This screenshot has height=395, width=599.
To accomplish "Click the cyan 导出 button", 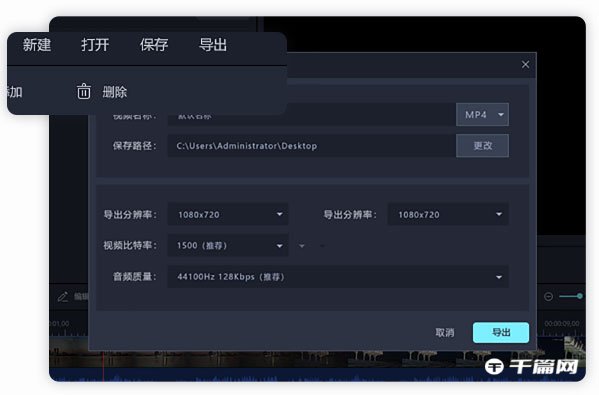I will click(x=501, y=332).
